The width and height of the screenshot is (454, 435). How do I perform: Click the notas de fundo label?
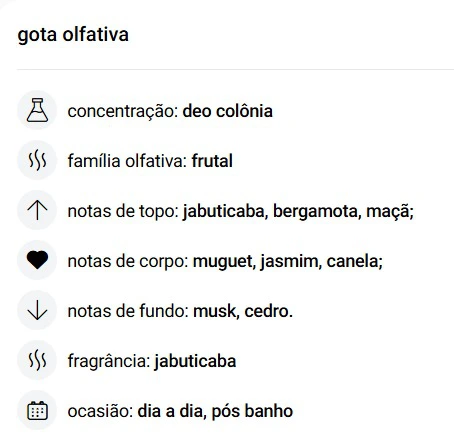pyautogui.click(x=128, y=311)
